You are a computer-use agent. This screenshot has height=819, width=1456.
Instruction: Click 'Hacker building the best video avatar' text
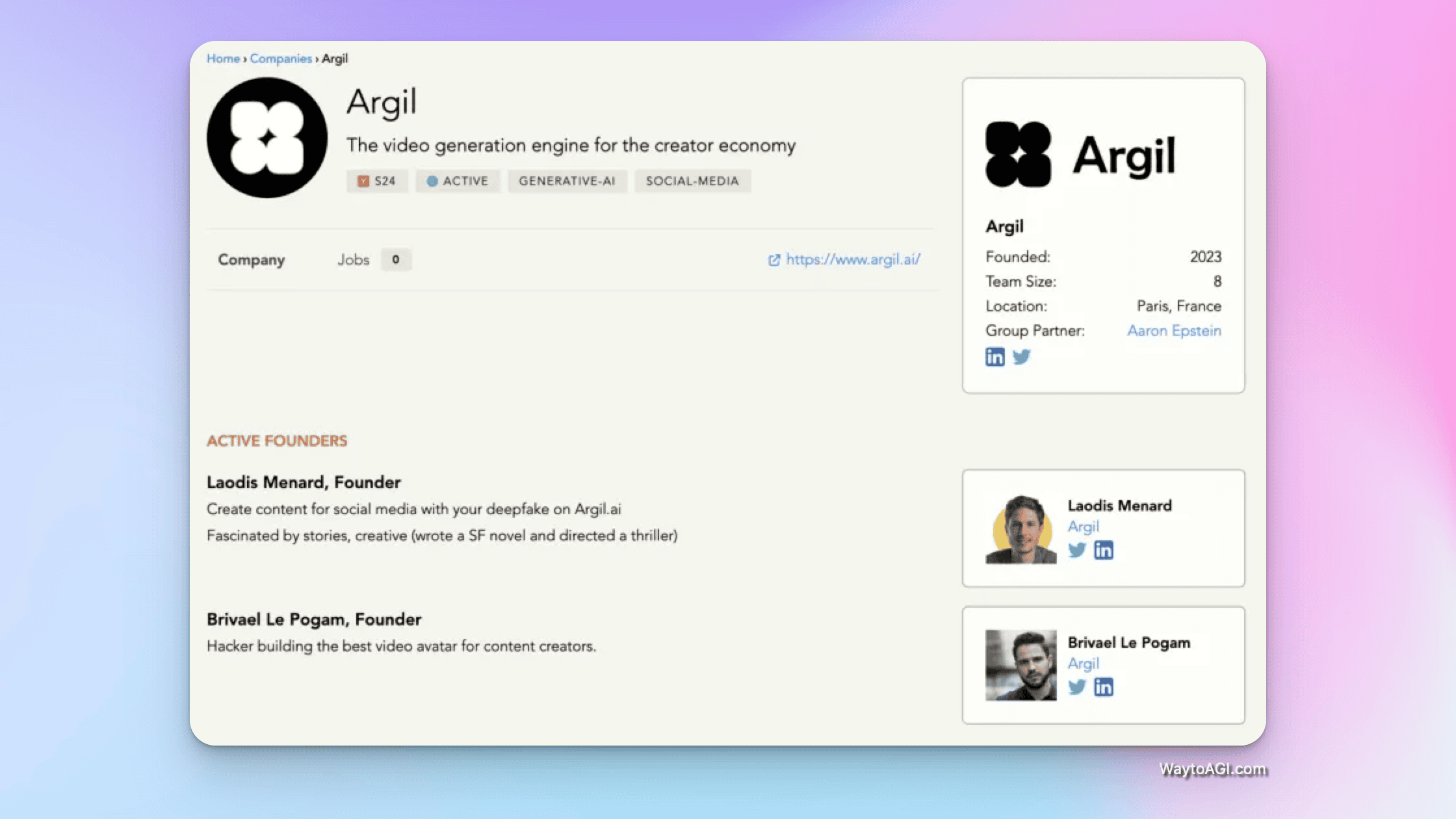[x=401, y=646]
